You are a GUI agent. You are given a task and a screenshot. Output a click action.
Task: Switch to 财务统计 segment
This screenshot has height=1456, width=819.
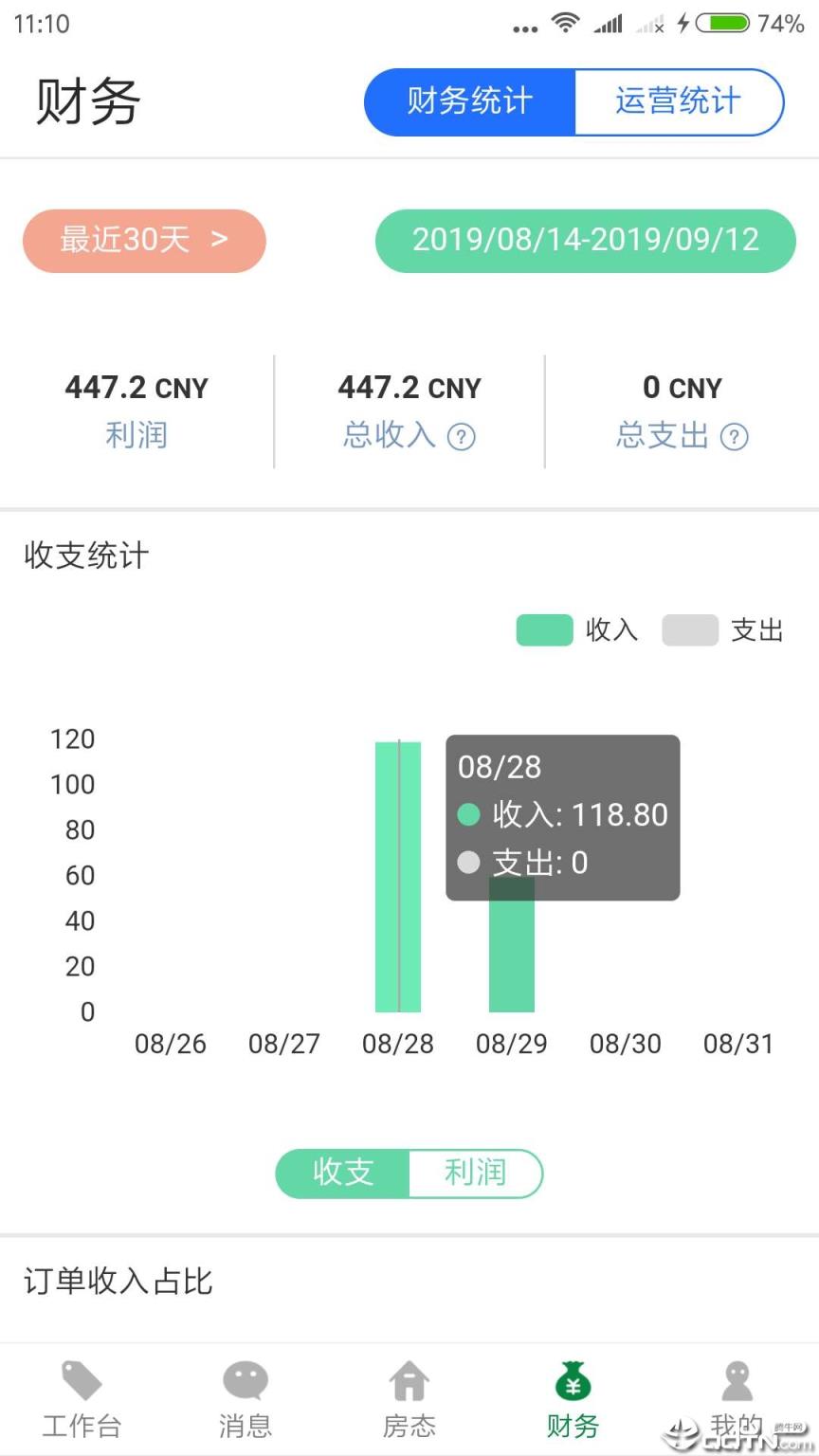470,101
